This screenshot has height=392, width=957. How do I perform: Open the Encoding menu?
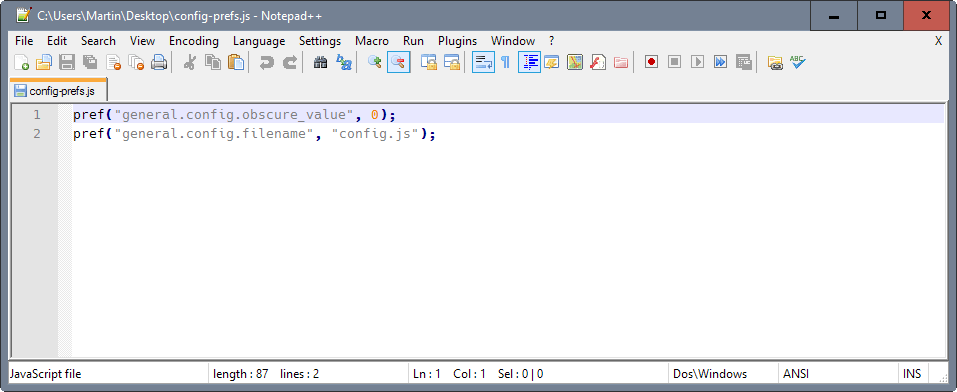pos(193,41)
